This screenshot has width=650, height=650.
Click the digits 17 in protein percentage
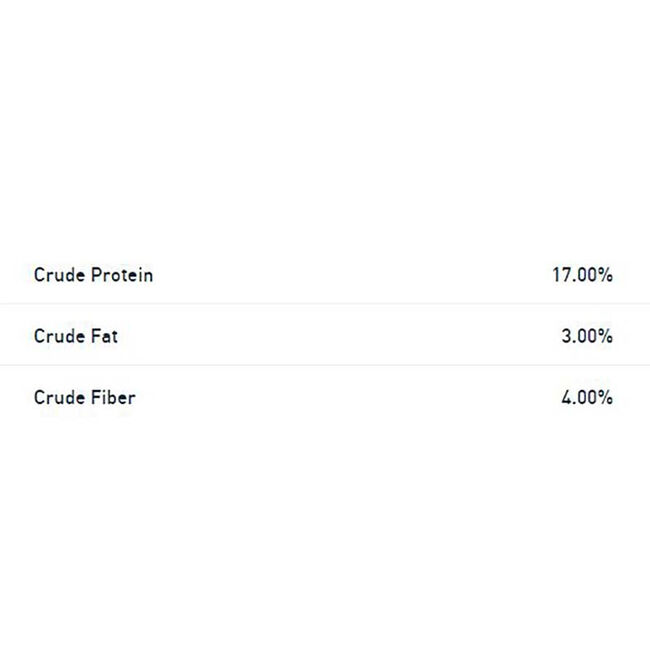(562, 275)
